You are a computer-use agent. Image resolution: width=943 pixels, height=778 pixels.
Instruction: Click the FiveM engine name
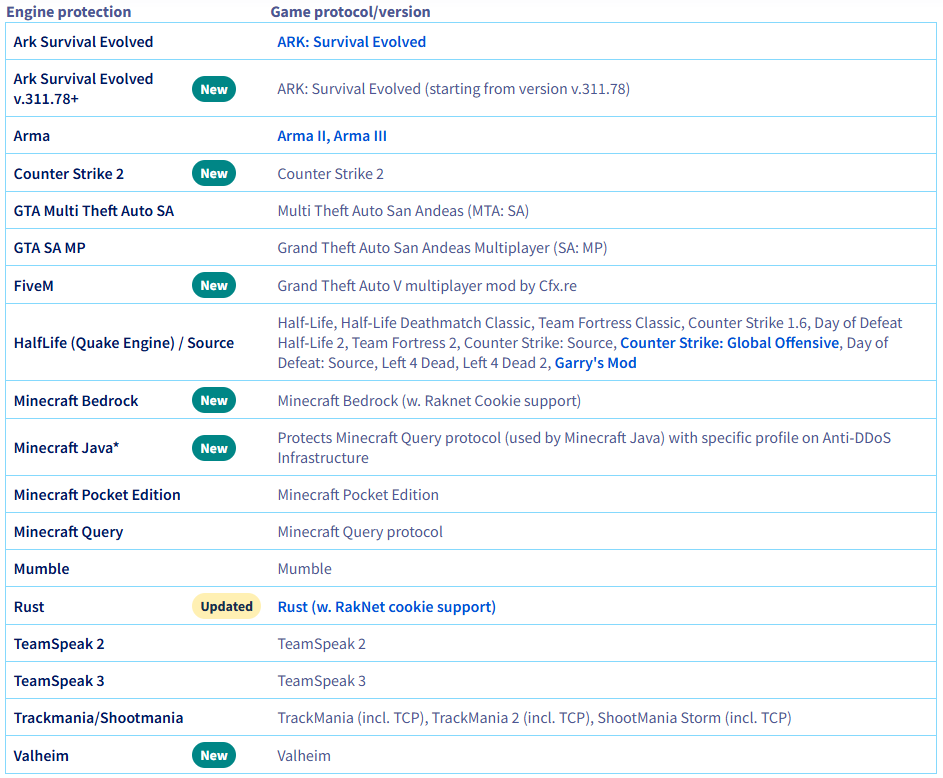pyautogui.click(x=34, y=286)
